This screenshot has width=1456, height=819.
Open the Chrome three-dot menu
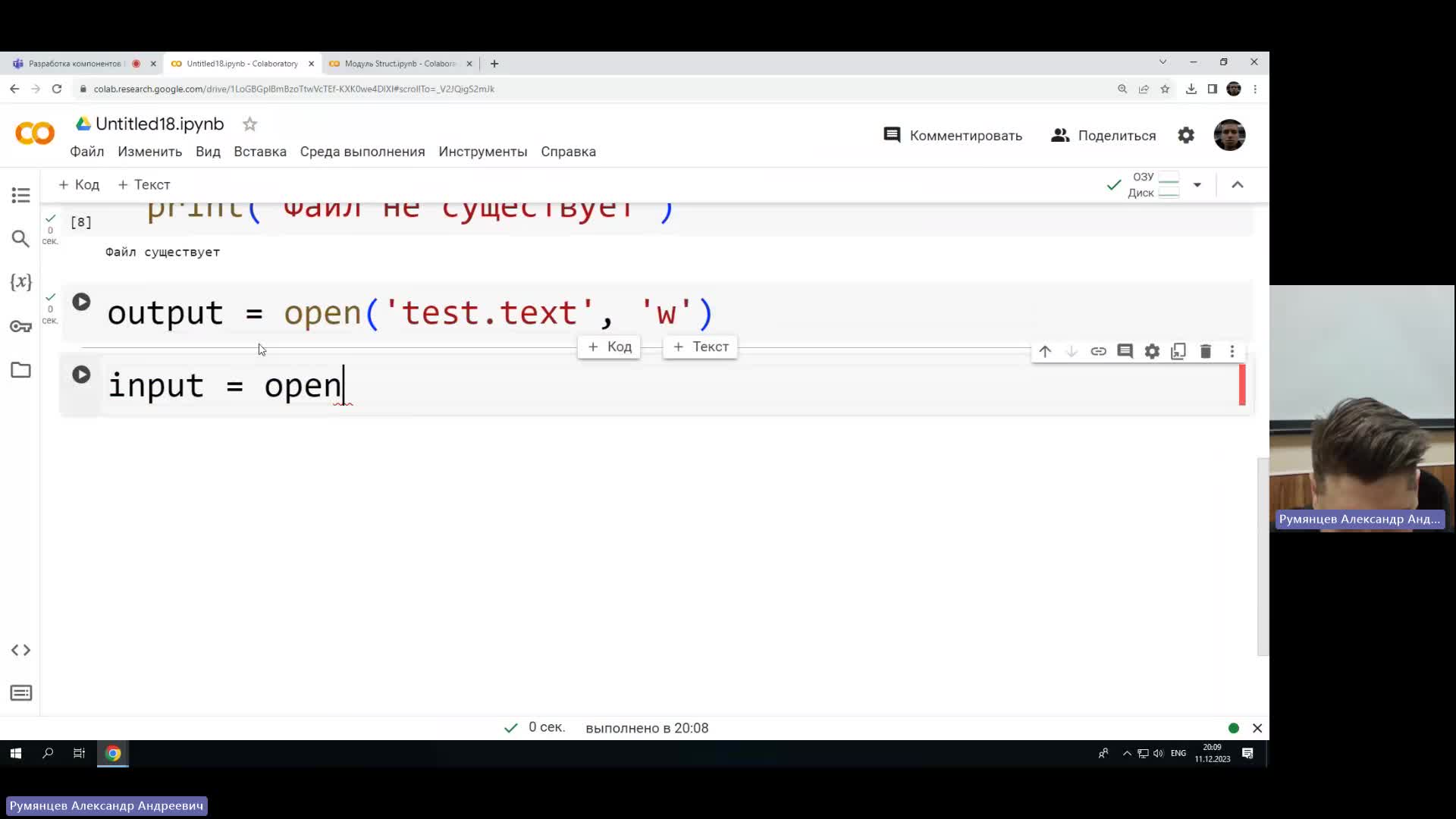point(1255,89)
